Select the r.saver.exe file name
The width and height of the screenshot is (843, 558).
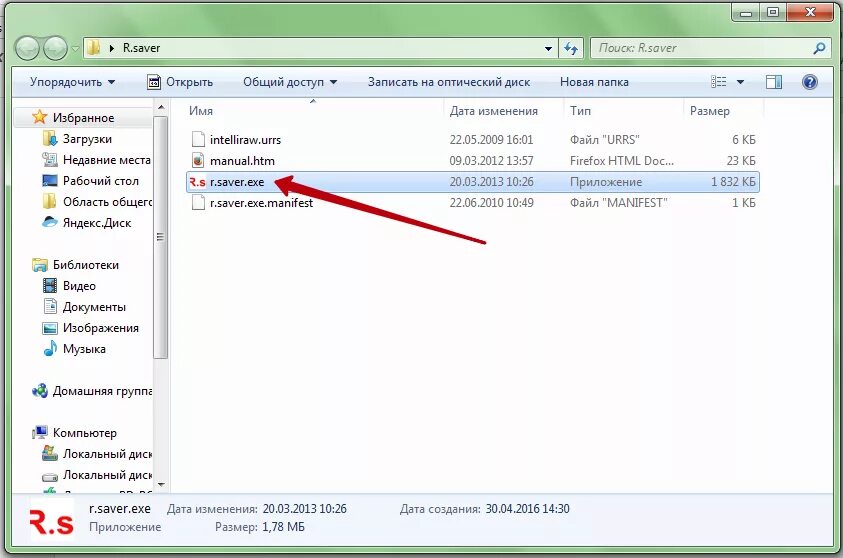237,182
